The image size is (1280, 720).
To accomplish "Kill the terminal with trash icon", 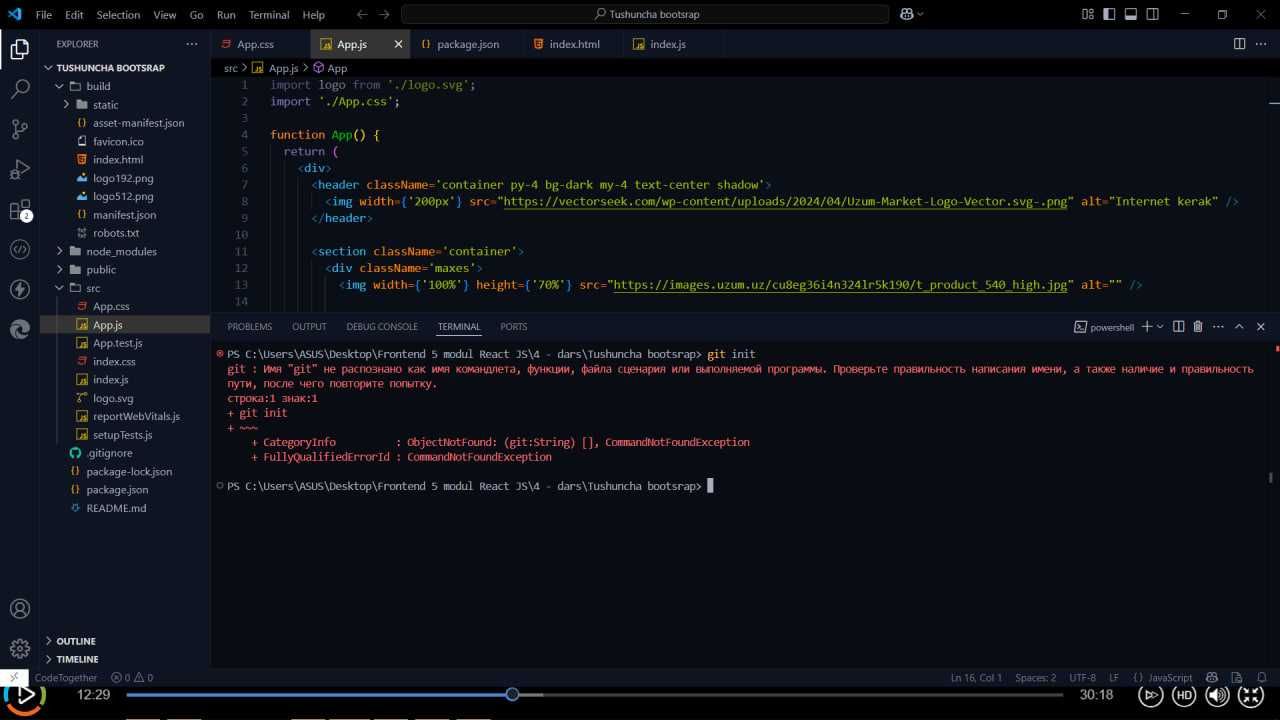I will 1198,327.
